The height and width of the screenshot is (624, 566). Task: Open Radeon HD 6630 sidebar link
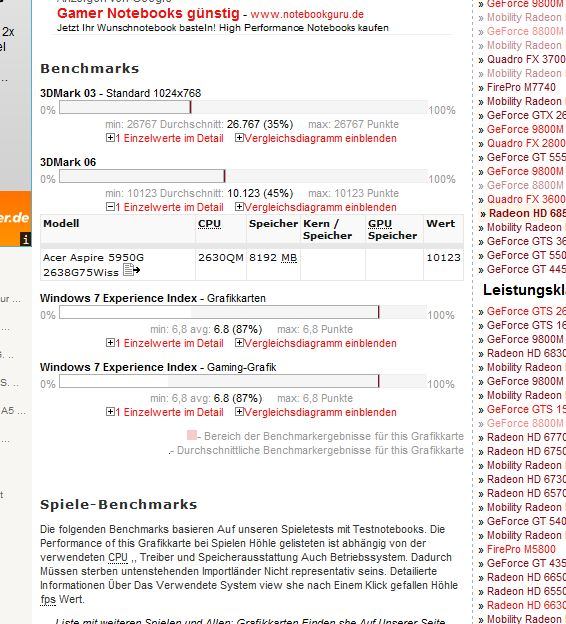tap(526, 605)
